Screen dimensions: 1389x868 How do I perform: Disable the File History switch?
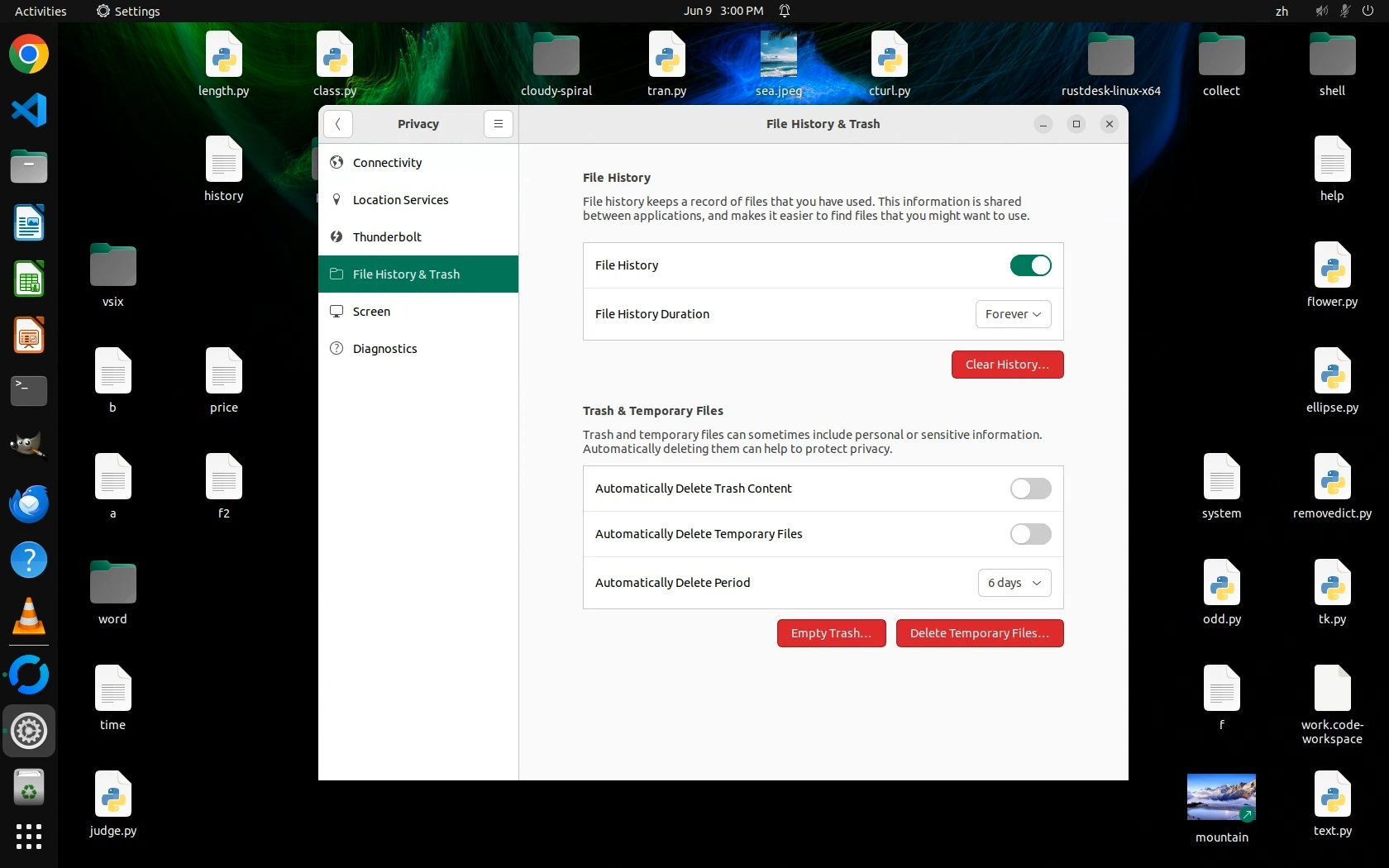(1030, 265)
